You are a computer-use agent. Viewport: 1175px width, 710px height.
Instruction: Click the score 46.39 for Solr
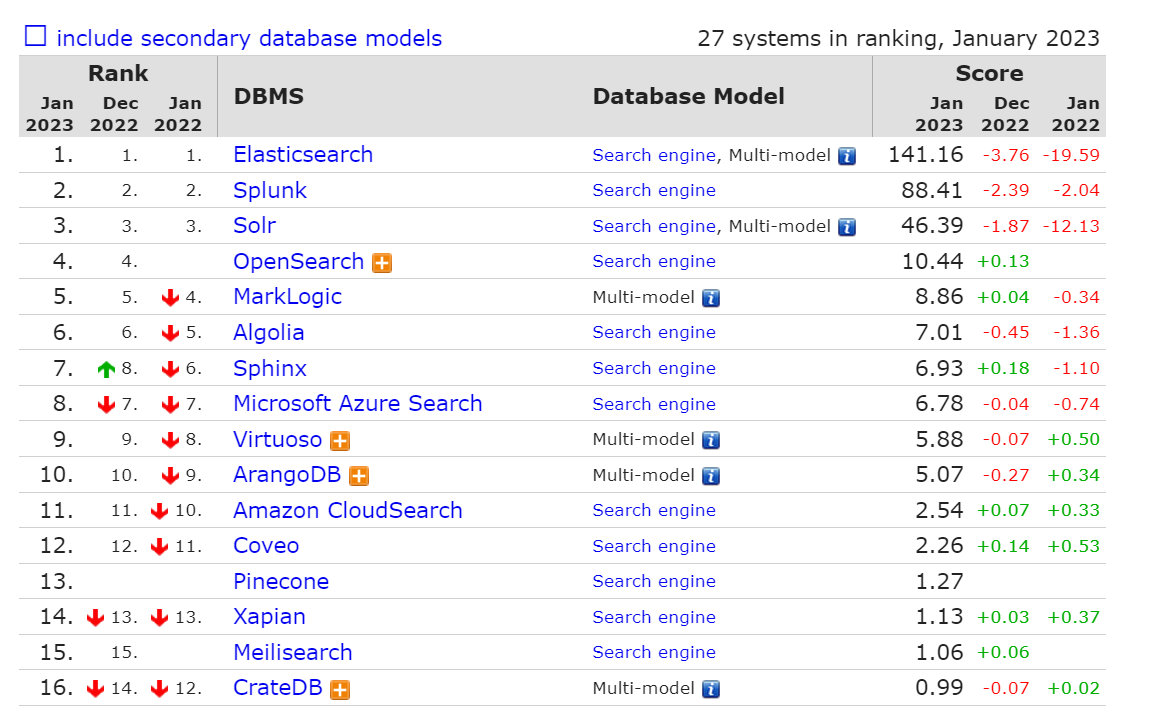click(932, 226)
